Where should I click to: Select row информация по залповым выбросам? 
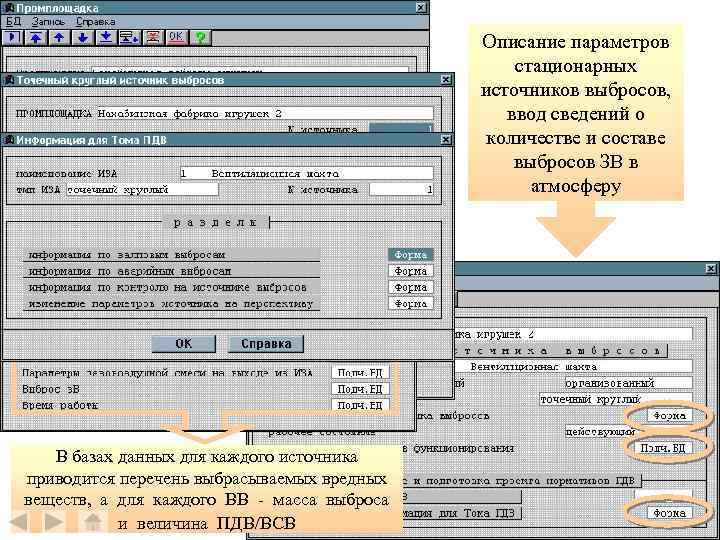171,255
